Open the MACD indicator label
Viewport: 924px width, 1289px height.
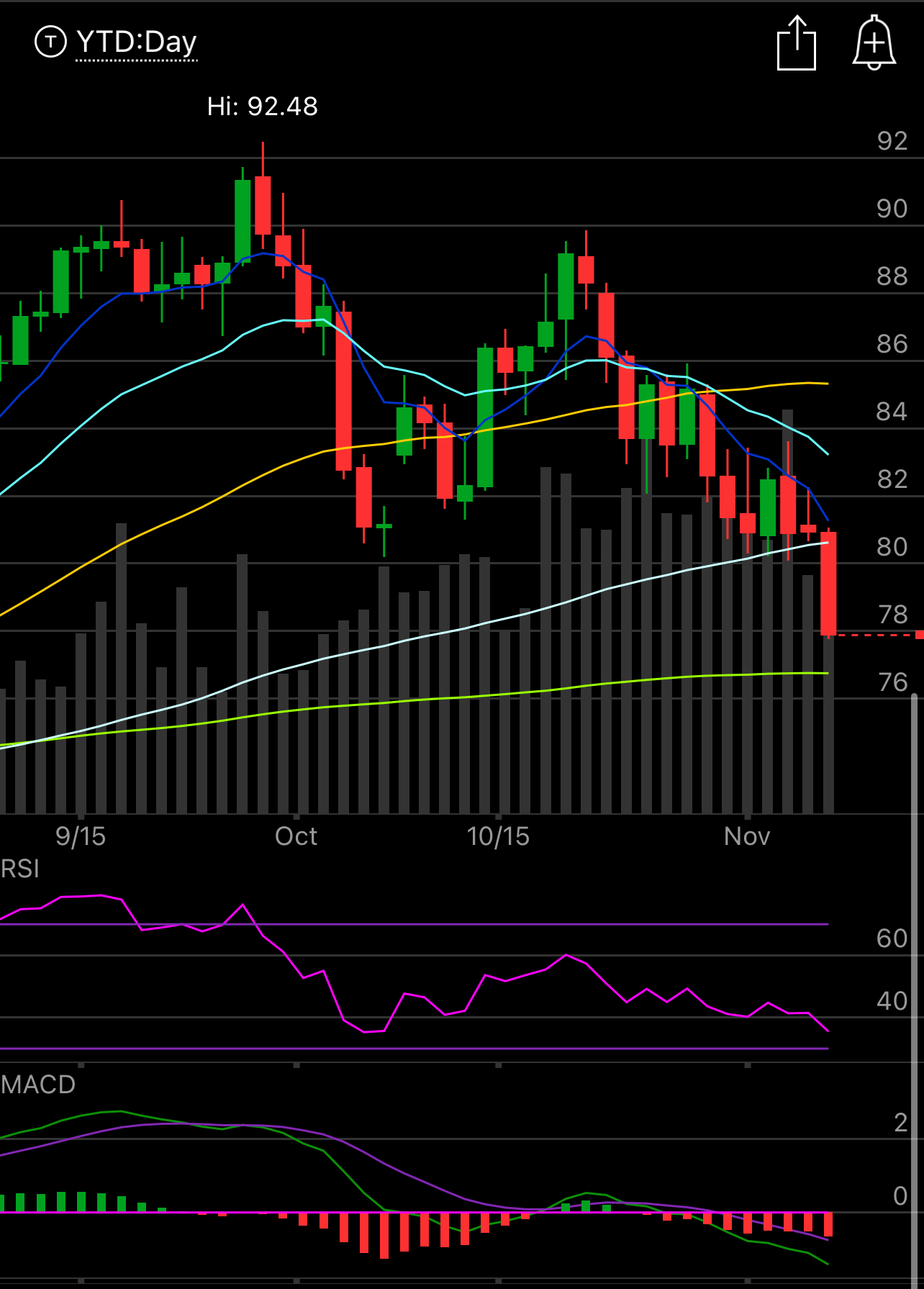[x=38, y=1085]
